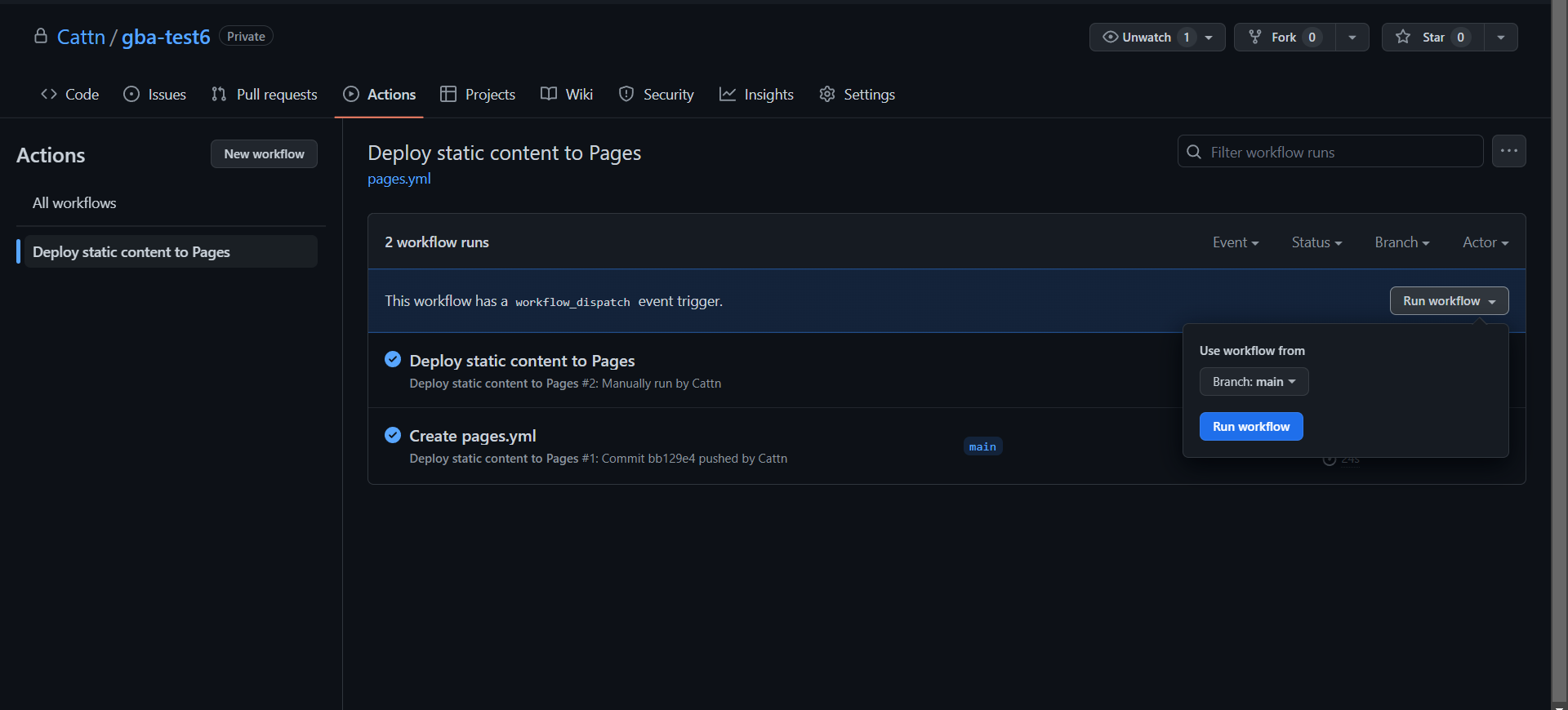Click the Settings gear tab
This screenshot has height=710, width=1568.
point(857,95)
